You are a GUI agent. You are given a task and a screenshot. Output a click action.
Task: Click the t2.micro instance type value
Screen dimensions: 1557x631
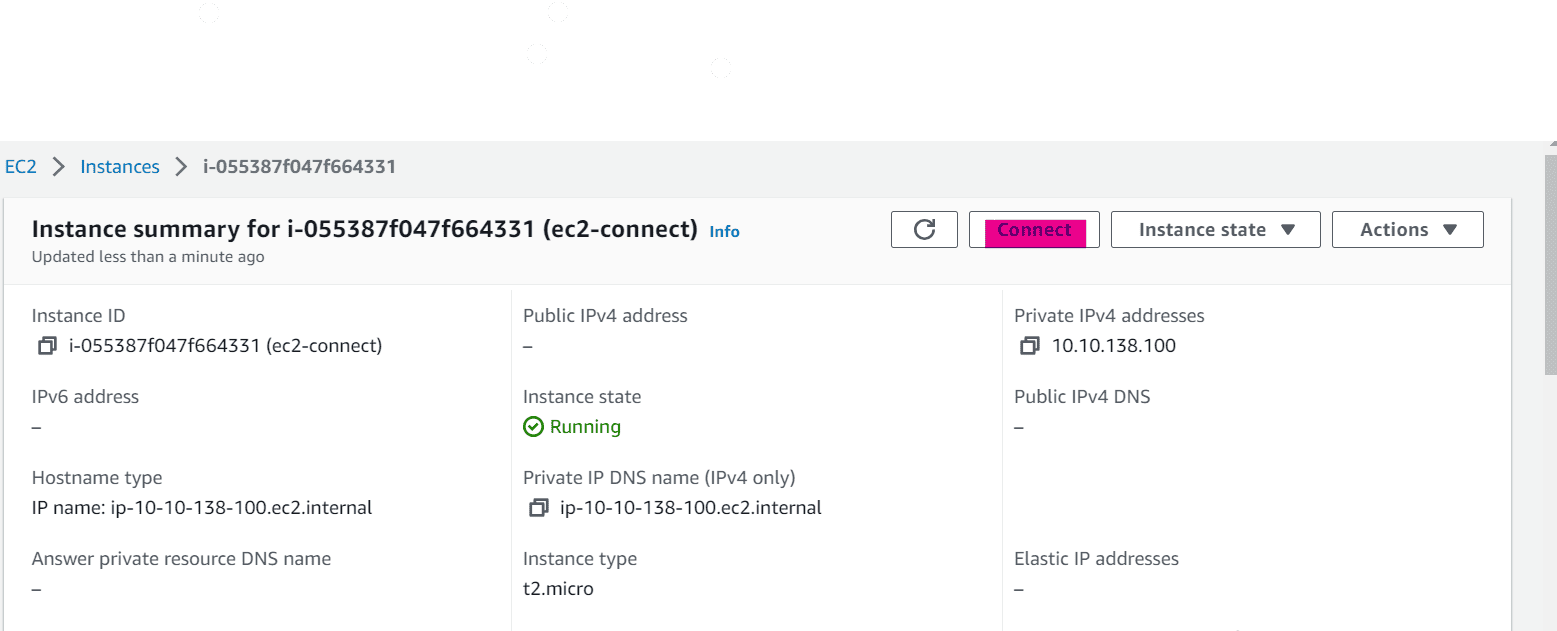558,589
